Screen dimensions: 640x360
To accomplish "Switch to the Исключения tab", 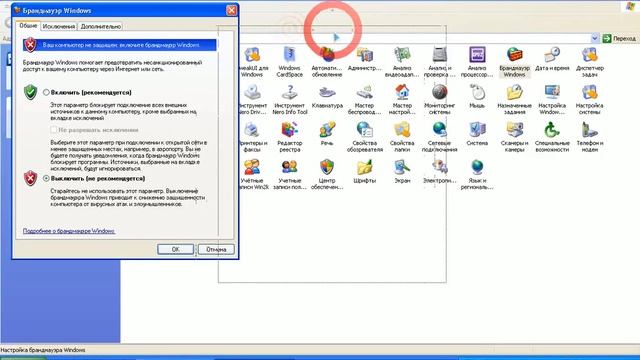I will (59, 27).
